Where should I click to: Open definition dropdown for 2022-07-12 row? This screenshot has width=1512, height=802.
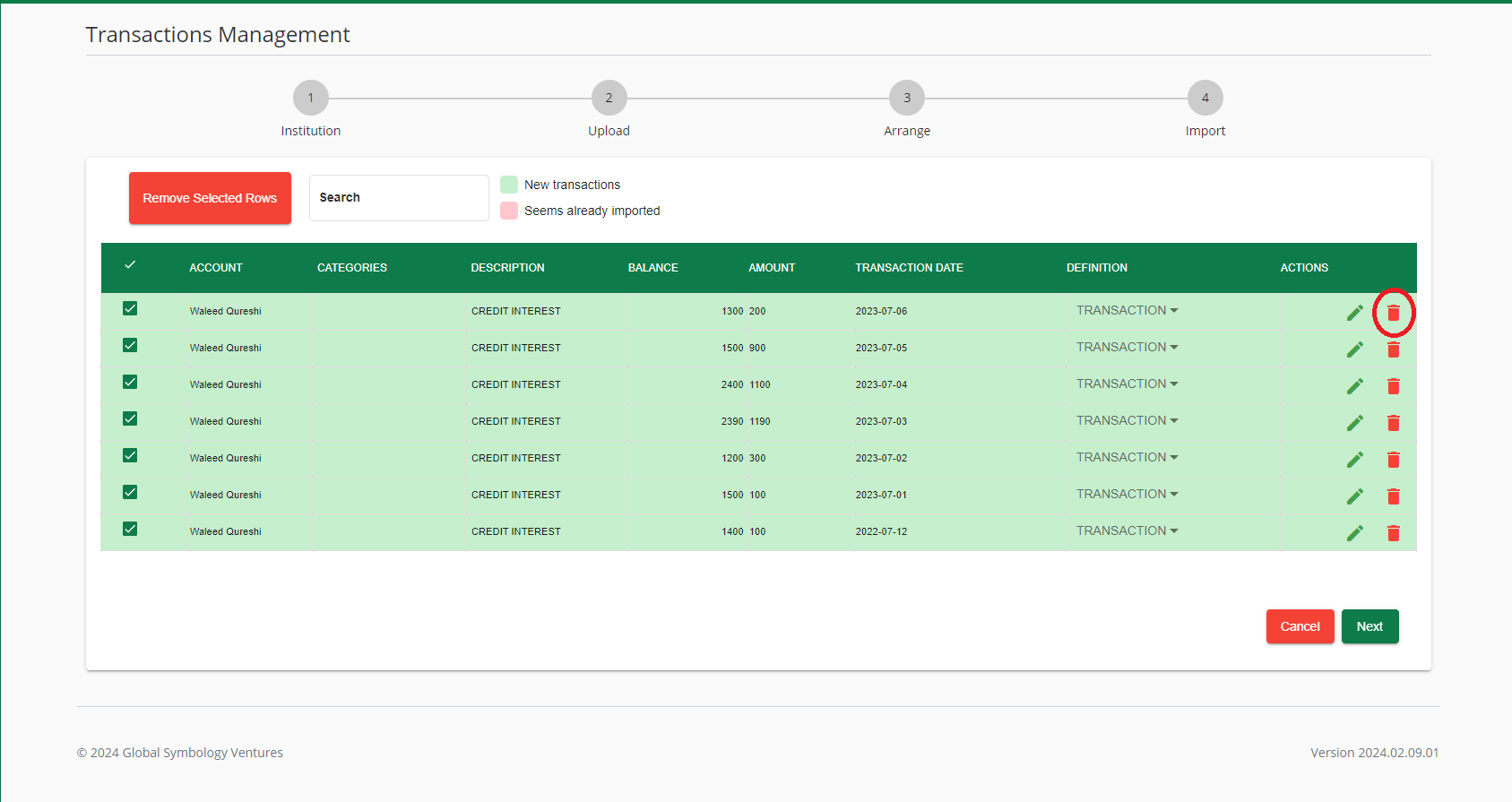pos(1127,531)
